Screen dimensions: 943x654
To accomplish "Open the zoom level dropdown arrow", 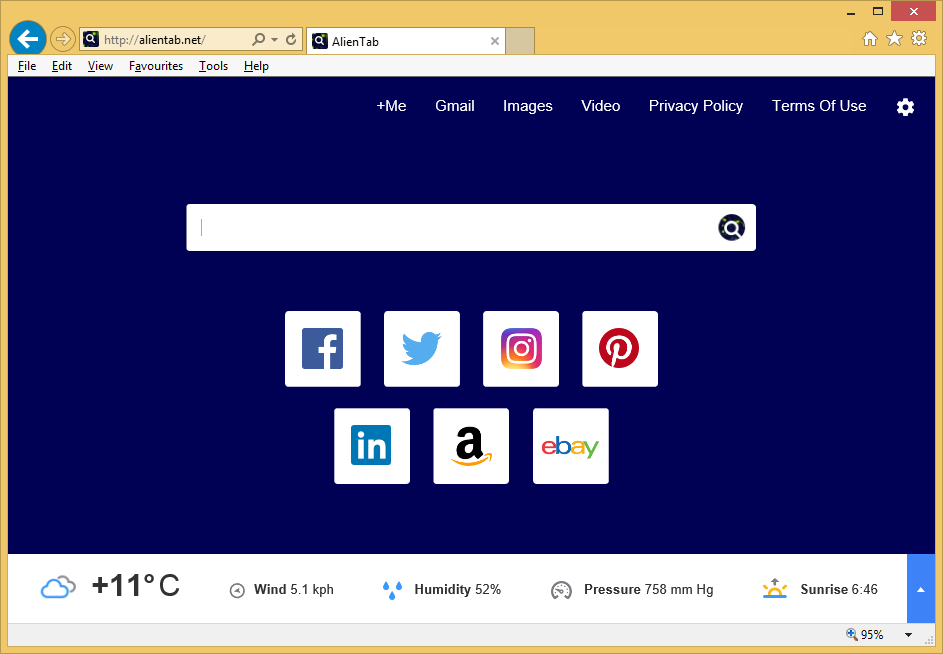I will 909,635.
